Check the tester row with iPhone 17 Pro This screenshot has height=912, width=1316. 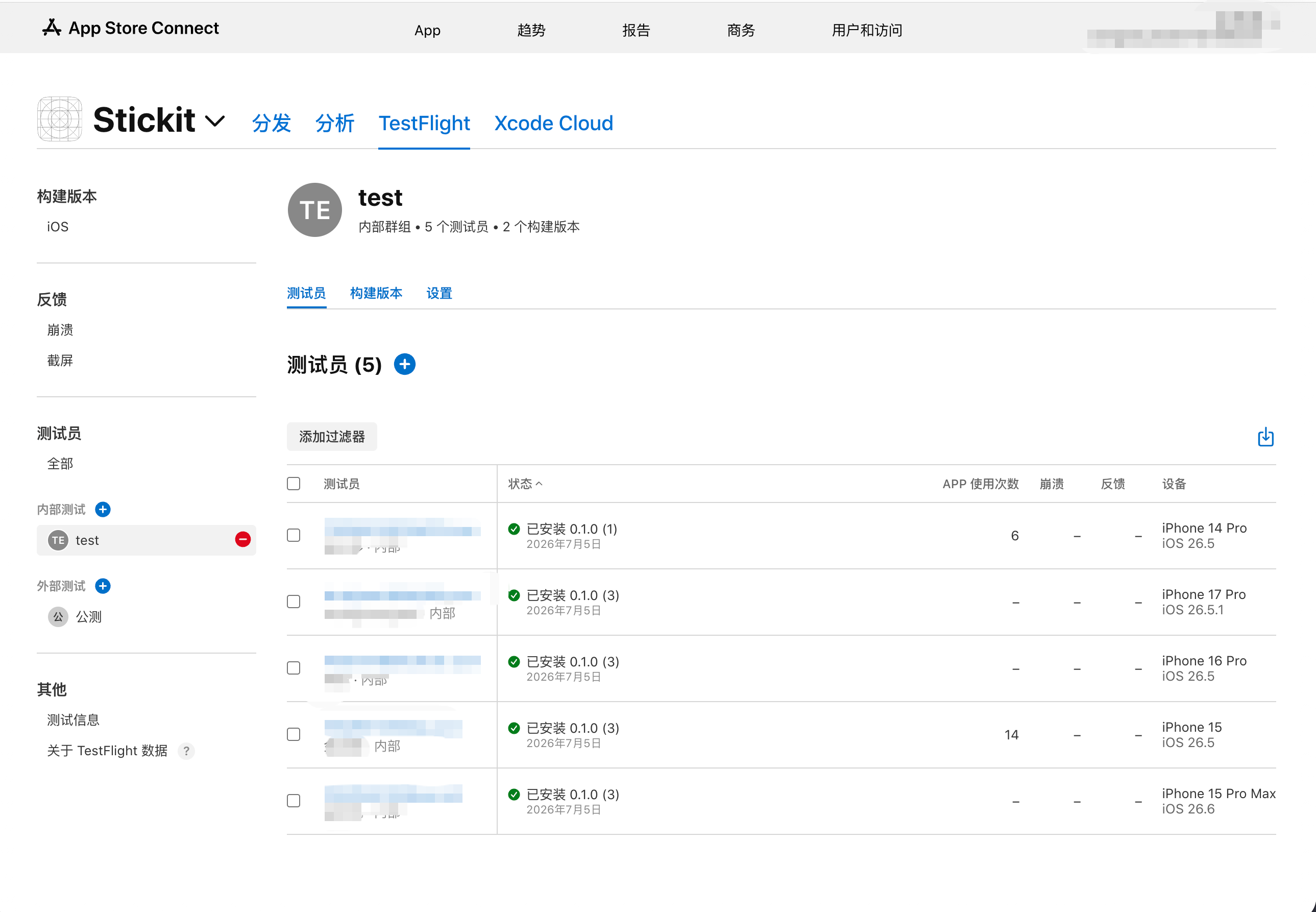click(294, 602)
